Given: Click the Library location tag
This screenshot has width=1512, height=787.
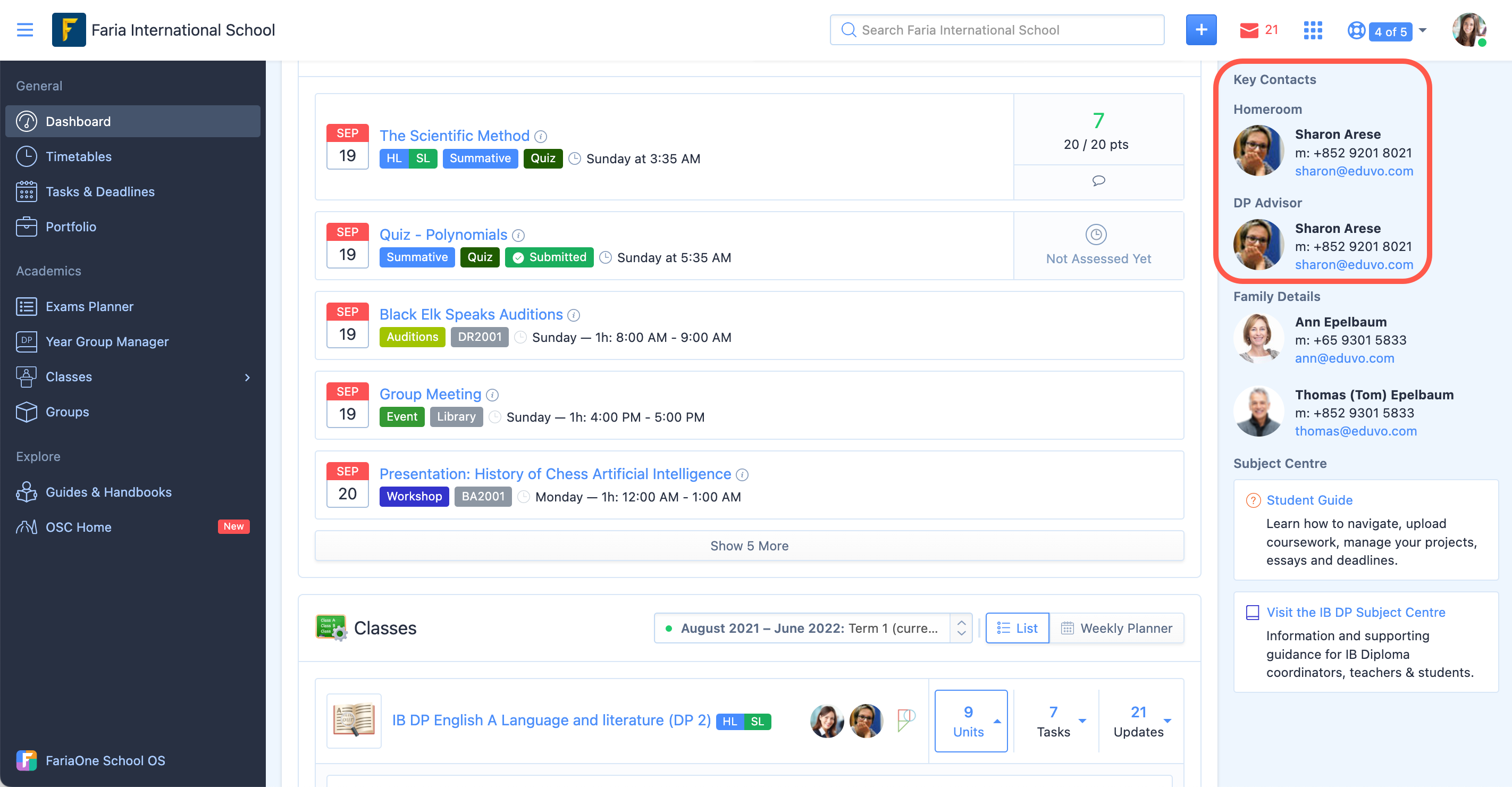Looking at the screenshot, I should point(456,417).
